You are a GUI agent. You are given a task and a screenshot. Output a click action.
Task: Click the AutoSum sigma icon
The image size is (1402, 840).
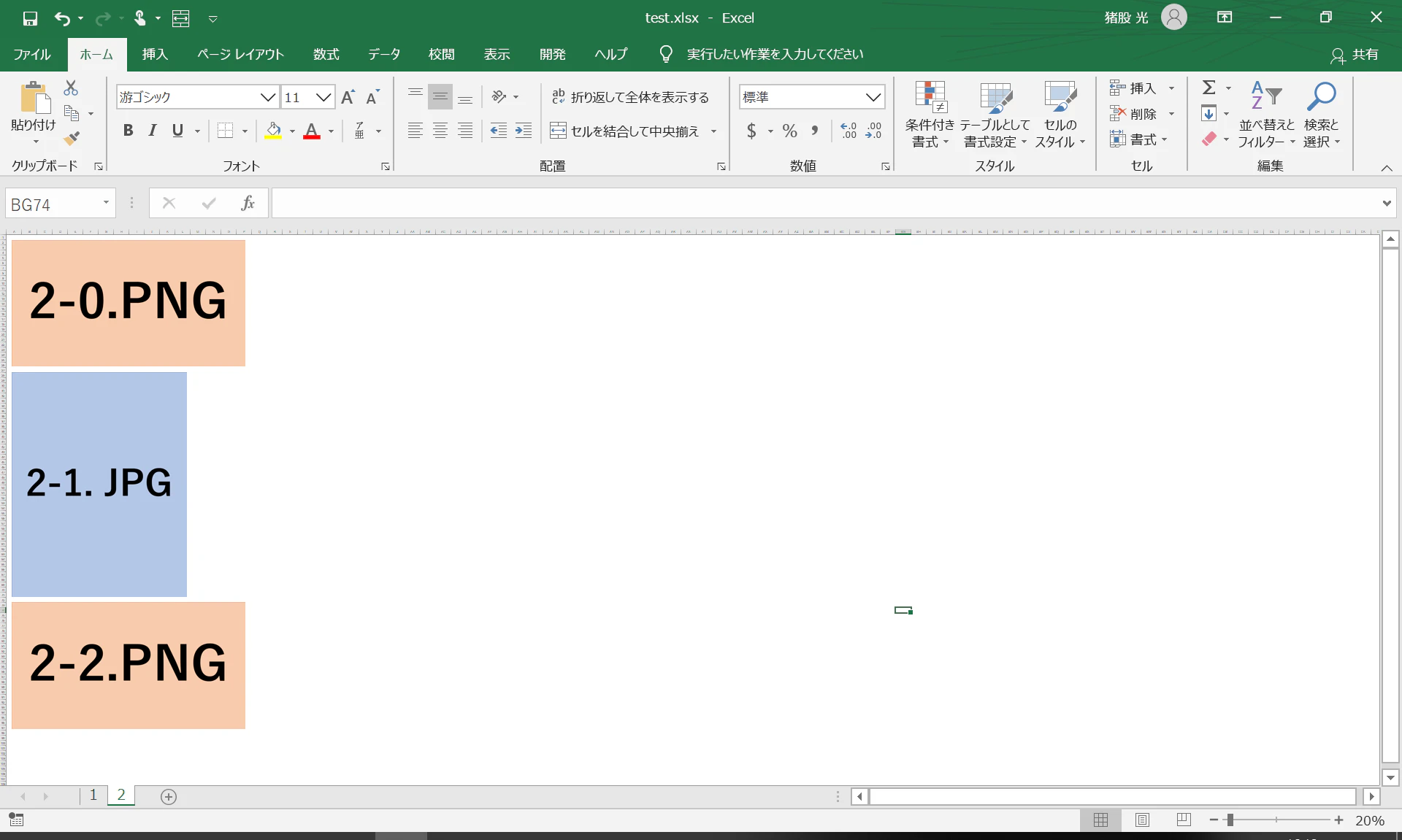tap(1209, 88)
